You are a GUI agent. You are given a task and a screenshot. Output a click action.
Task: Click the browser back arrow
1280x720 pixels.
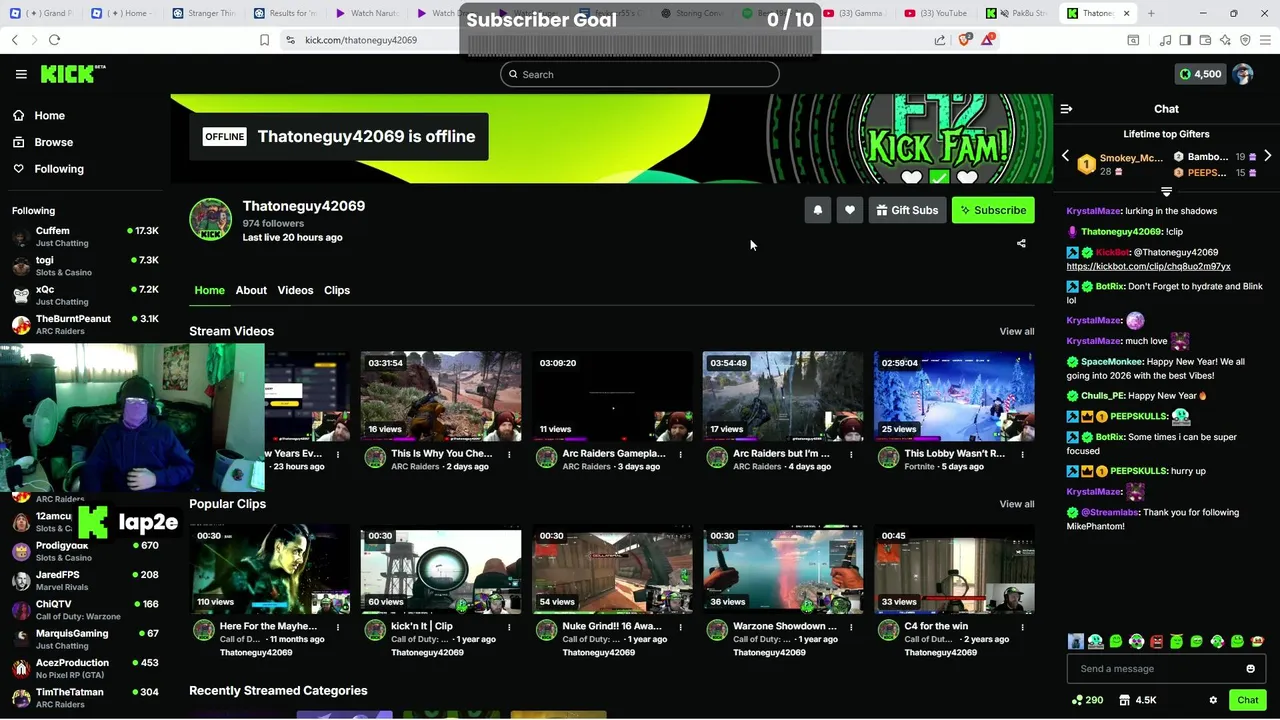point(14,40)
